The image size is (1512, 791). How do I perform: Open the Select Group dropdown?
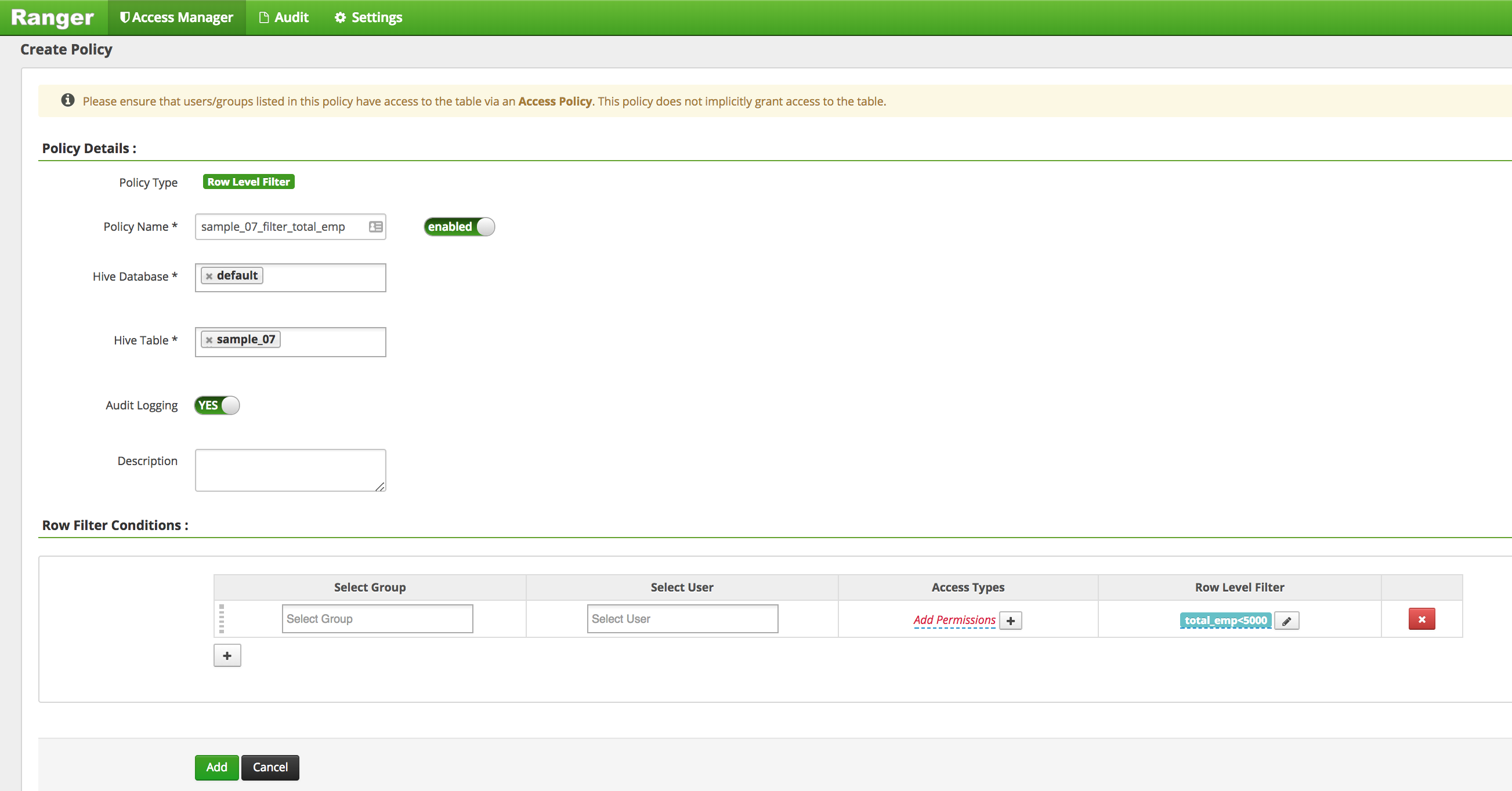coord(377,619)
